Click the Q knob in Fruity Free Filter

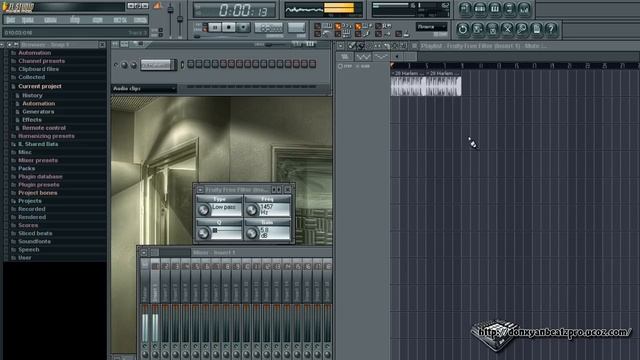coord(203,233)
